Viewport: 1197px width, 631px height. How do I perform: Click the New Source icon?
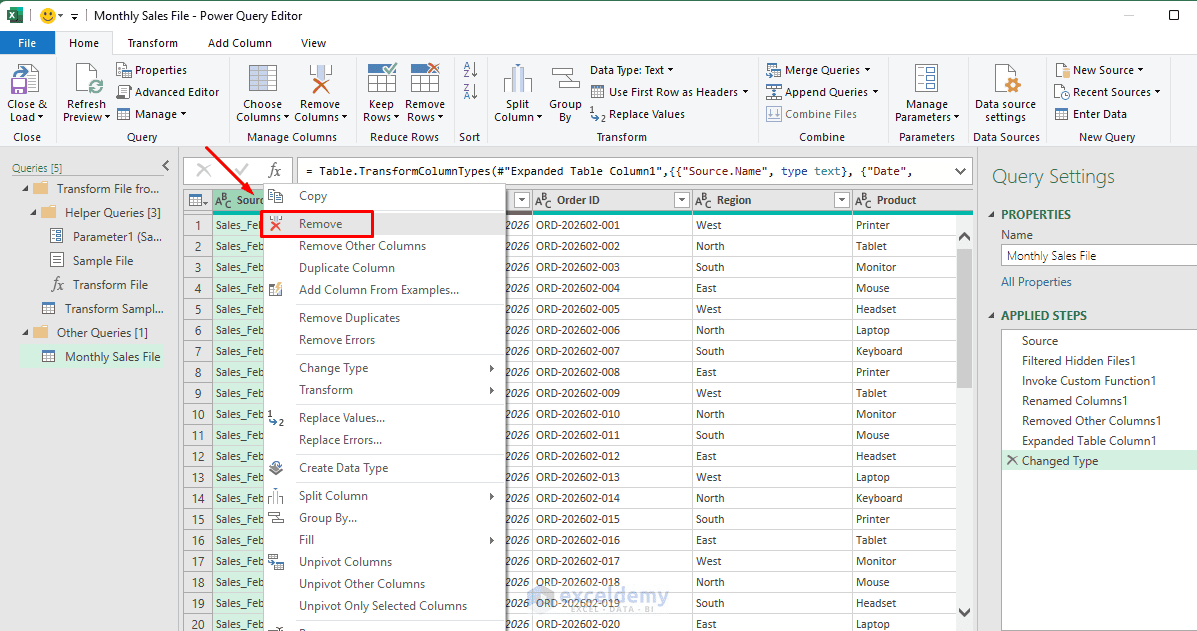coord(1062,69)
